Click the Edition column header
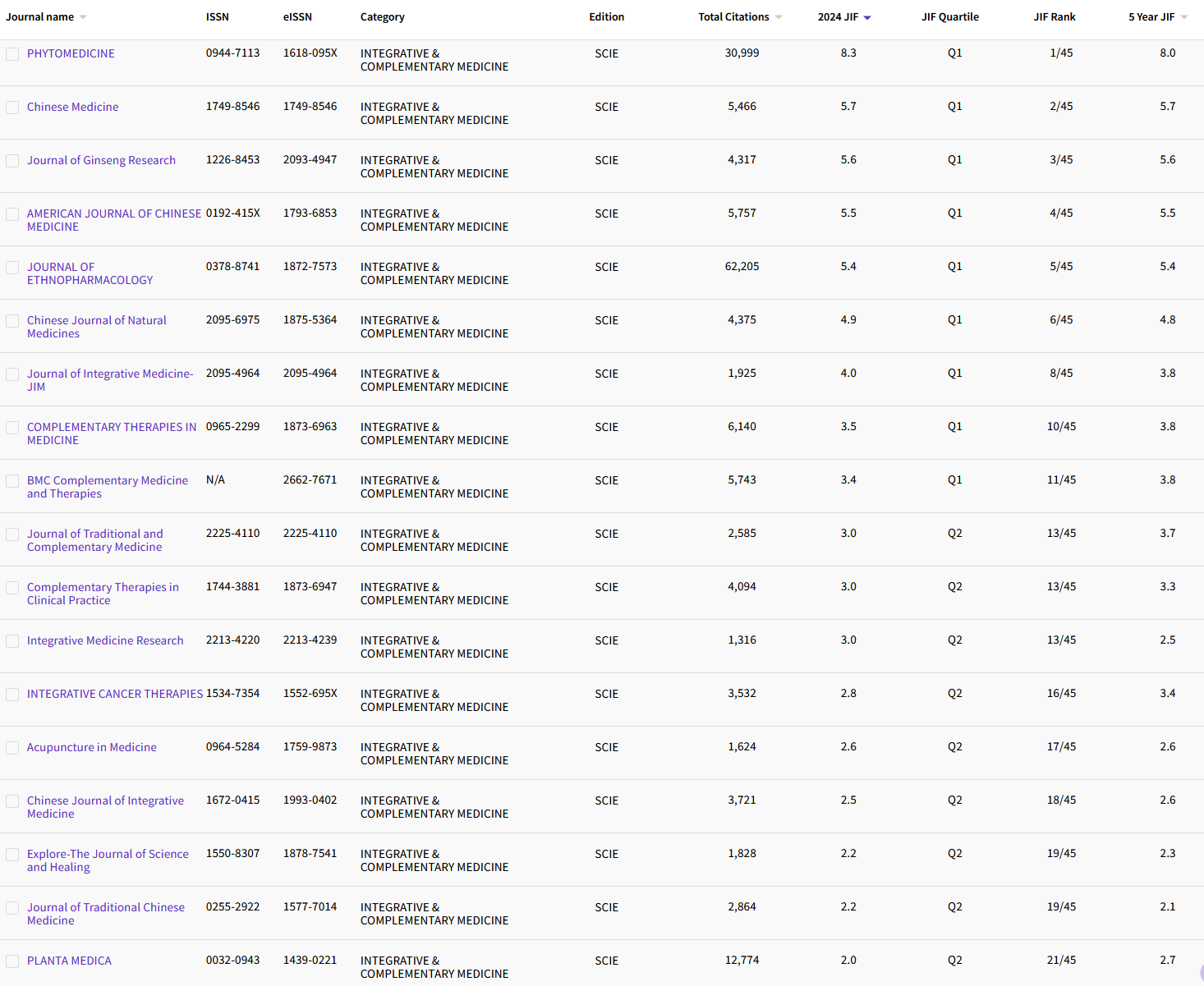 click(607, 16)
